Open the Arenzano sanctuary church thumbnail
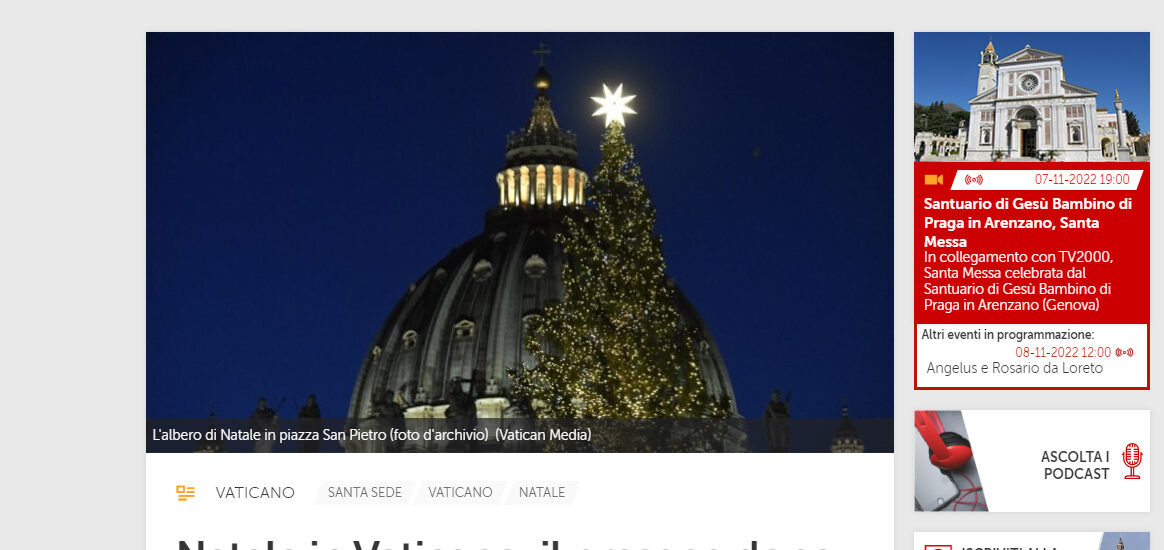The image size is (1164, 550). (1032, 96)
